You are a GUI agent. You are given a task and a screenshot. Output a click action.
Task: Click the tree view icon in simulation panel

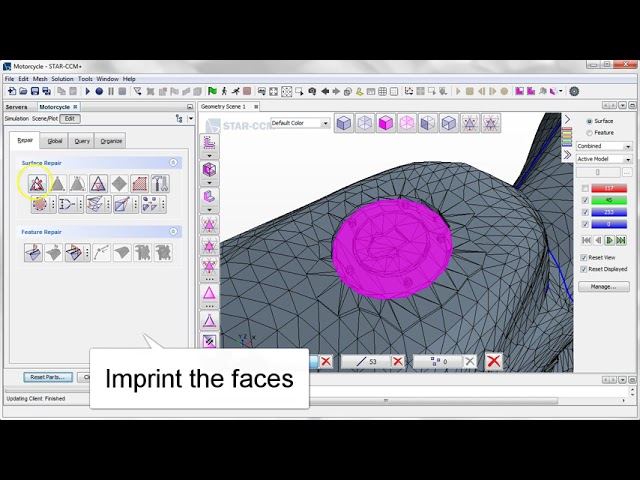(179, 119)
